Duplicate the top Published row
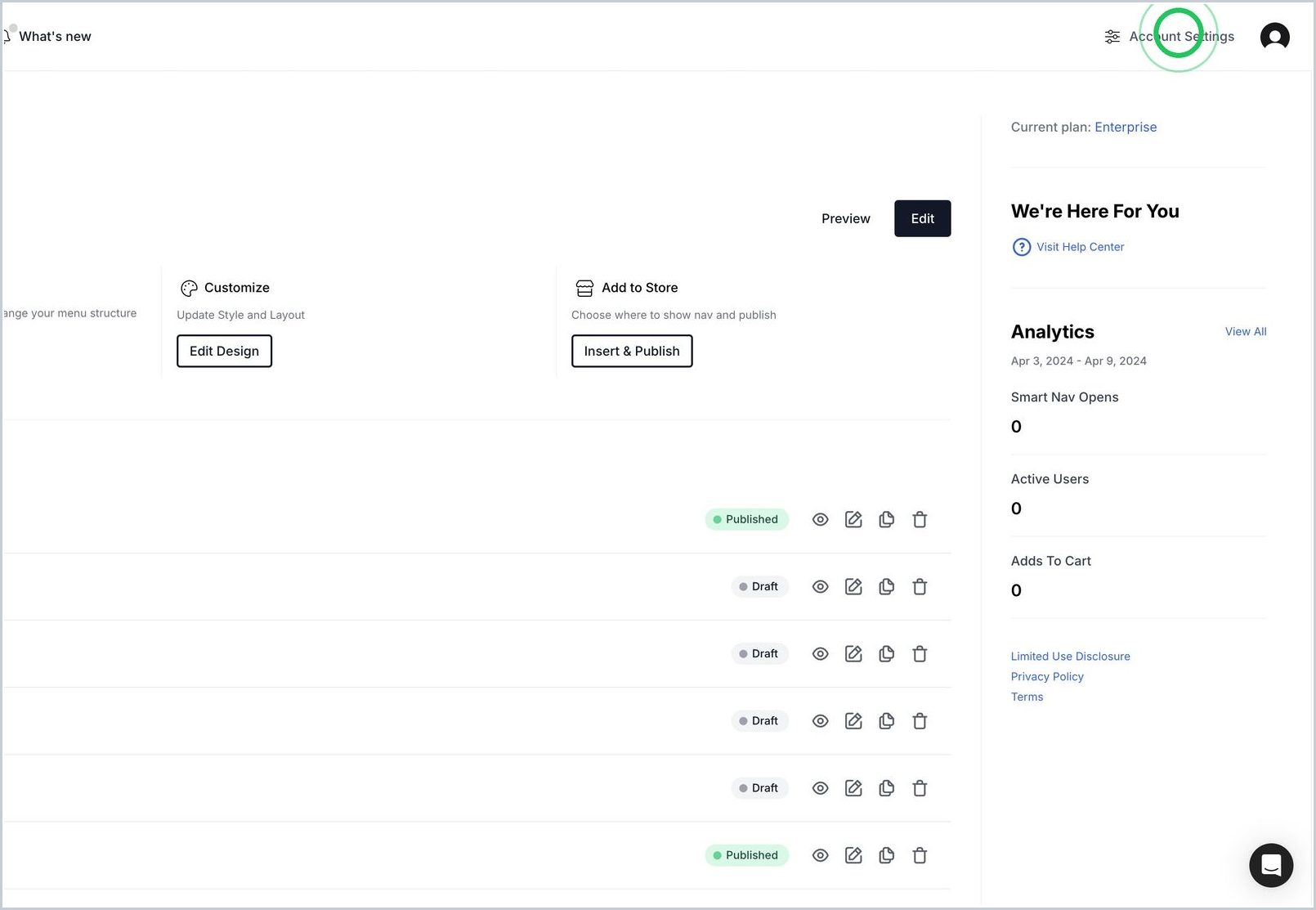This screenshot has height=910, width=1316. coord(886,519)
